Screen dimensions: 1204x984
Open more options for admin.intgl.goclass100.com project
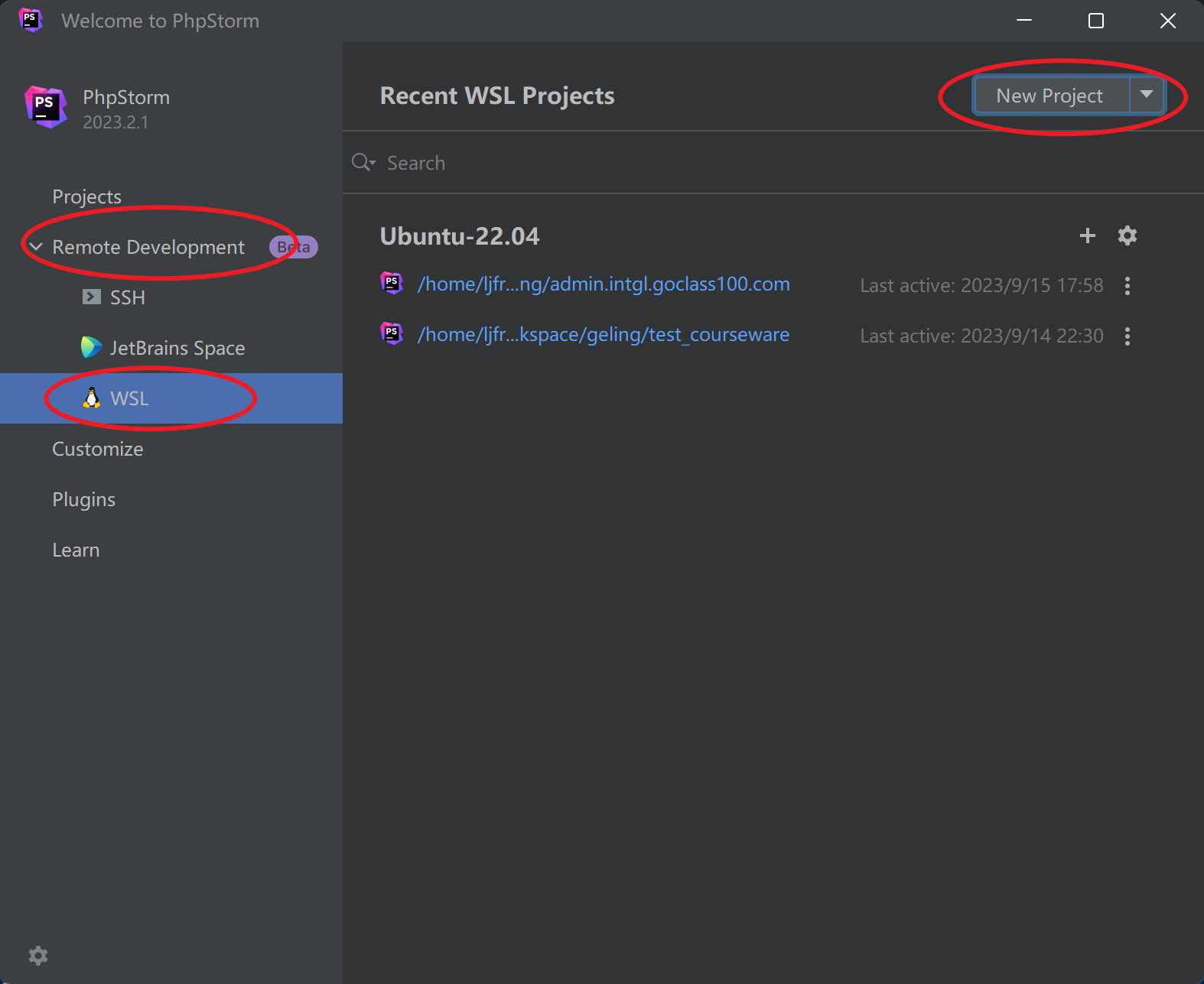[1128, 285]
